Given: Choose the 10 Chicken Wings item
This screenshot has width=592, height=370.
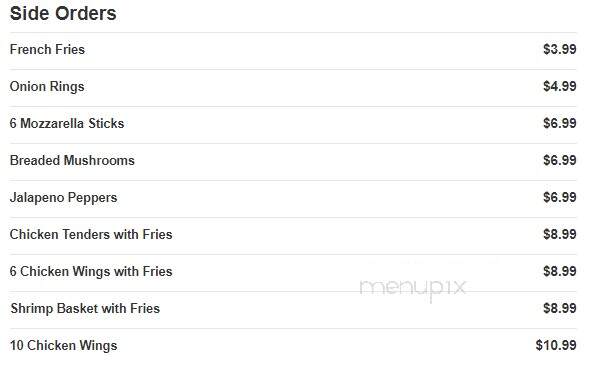Looking at the screenshot, I should click(x=63, y=346).
